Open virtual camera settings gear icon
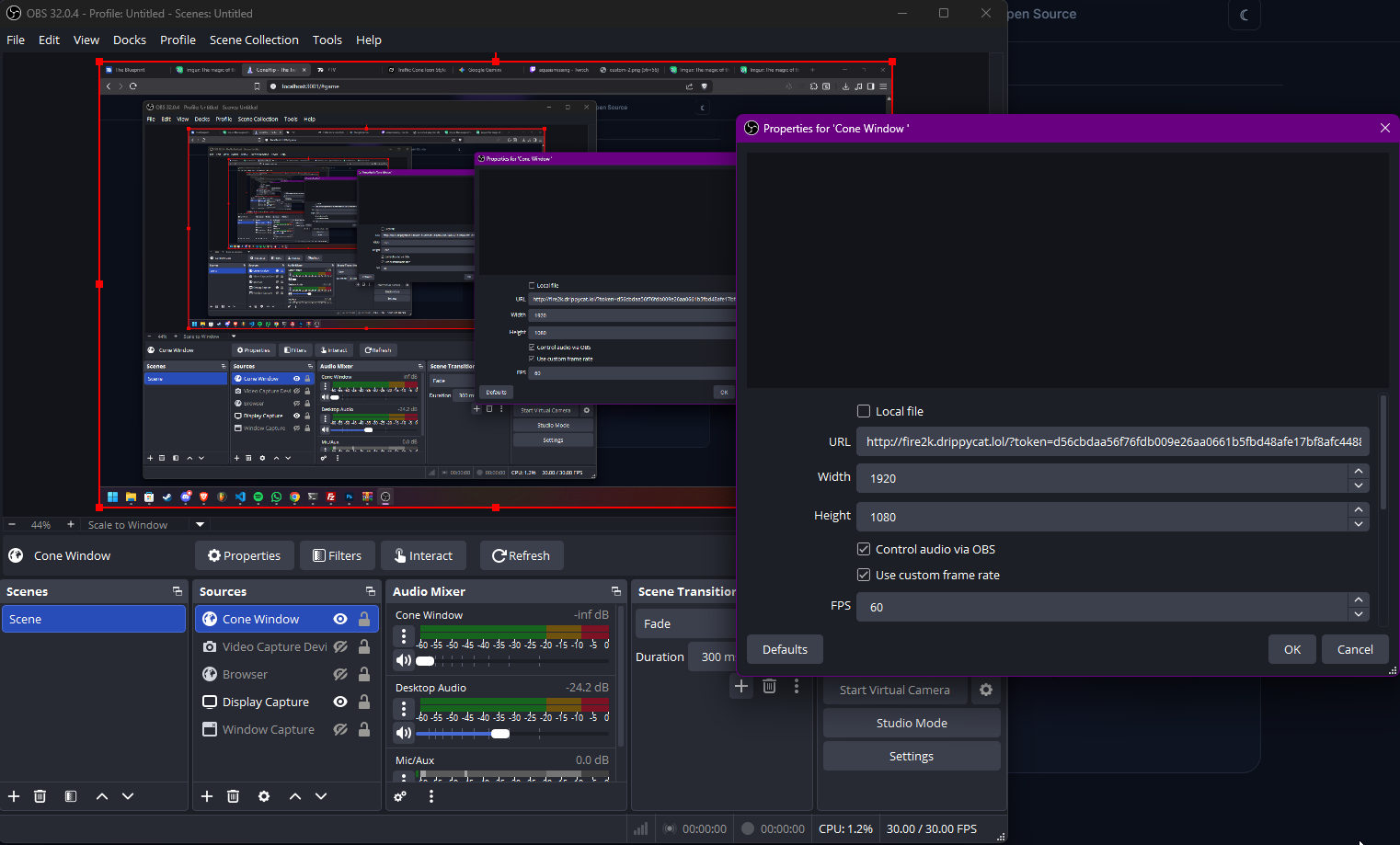Image resolution: width=1400 pixels, height=845 pixels. pyautogui.click(x=986, y=690)
